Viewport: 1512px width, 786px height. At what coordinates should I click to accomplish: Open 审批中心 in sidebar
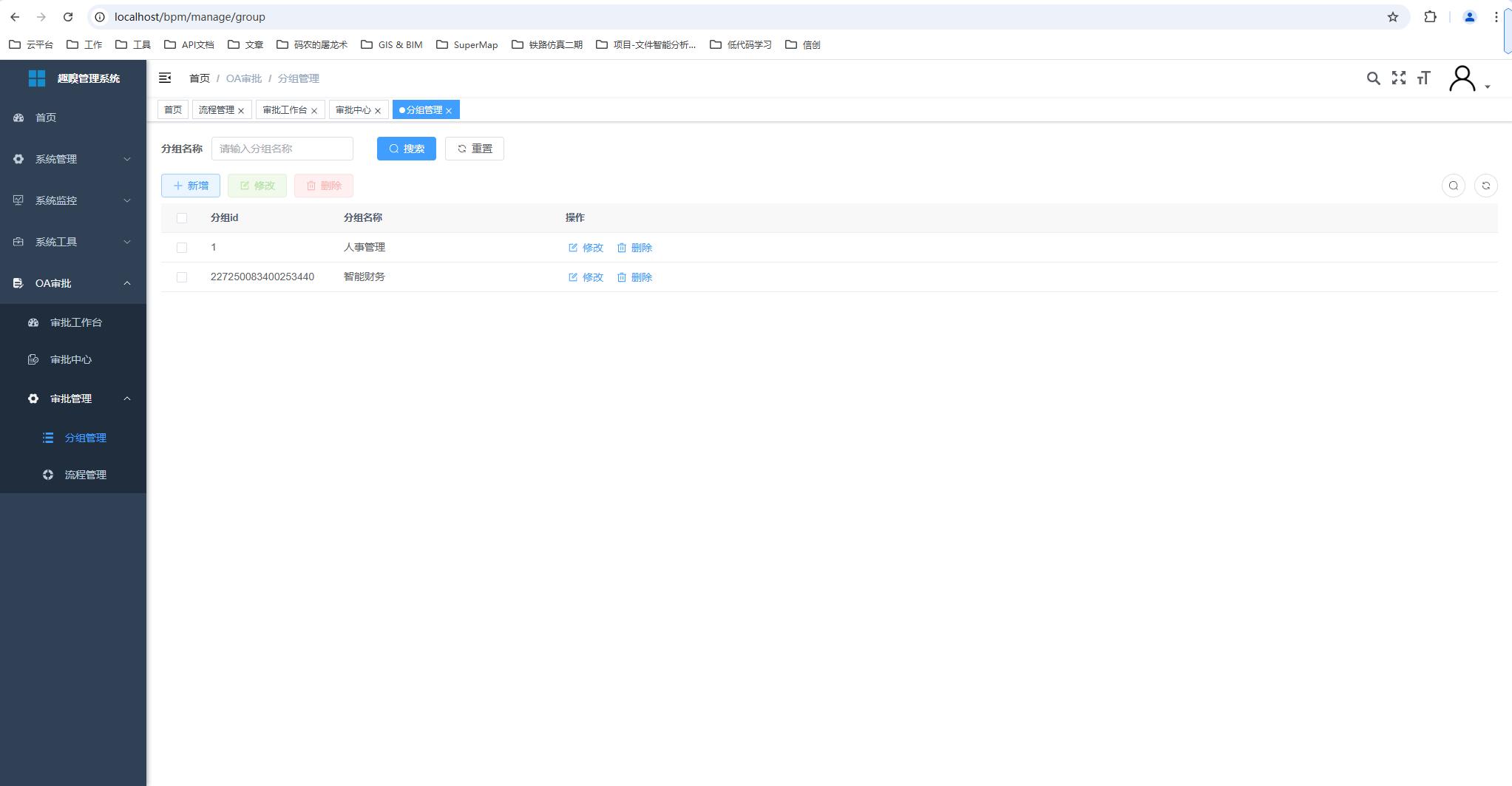tap(73, 359)
